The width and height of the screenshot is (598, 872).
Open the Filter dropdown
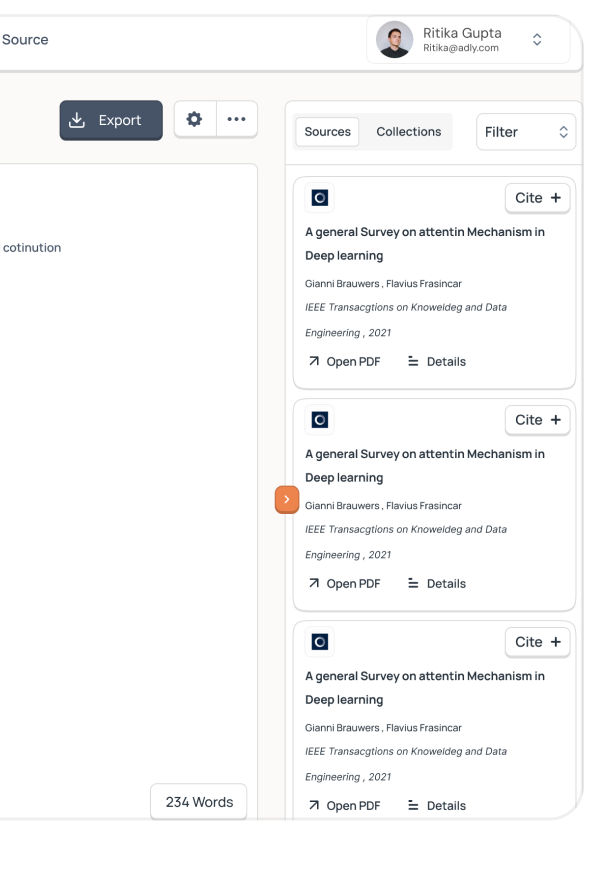(x=526, y=132)
